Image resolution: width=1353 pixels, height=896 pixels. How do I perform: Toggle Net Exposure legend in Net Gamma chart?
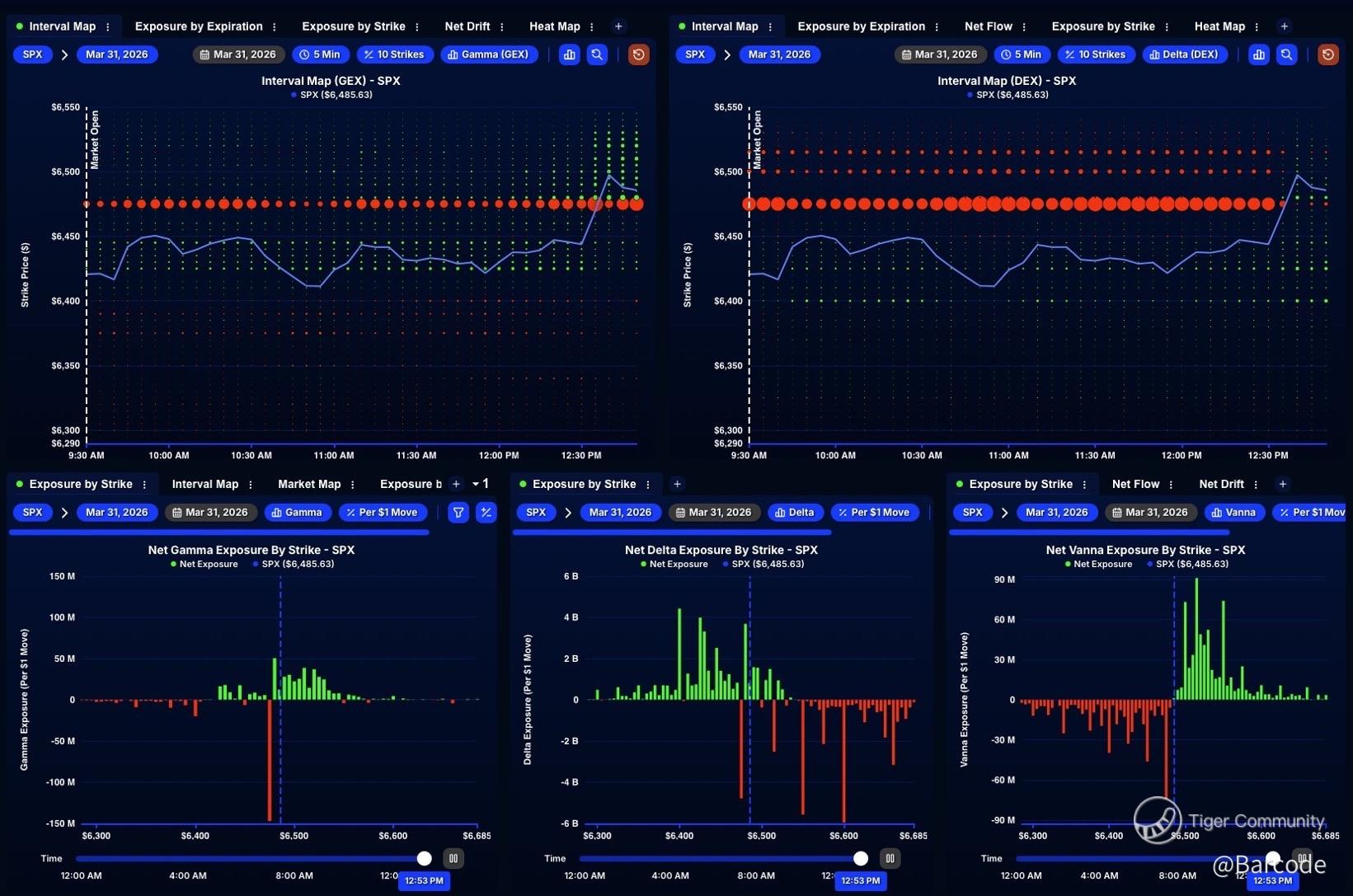(204, 564)
